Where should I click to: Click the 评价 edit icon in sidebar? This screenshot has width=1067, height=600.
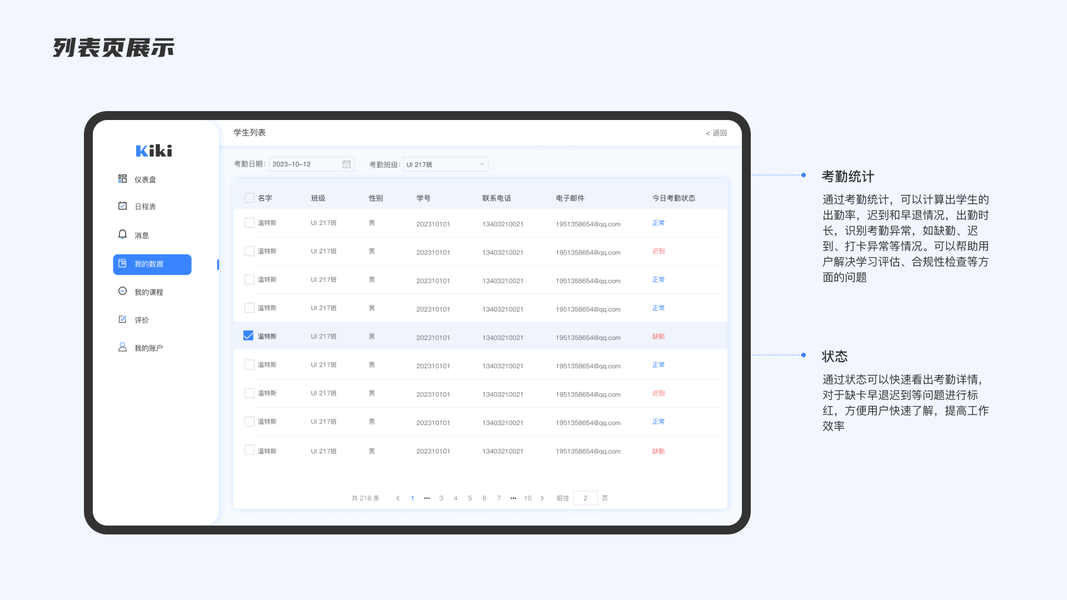coord(122,319)
